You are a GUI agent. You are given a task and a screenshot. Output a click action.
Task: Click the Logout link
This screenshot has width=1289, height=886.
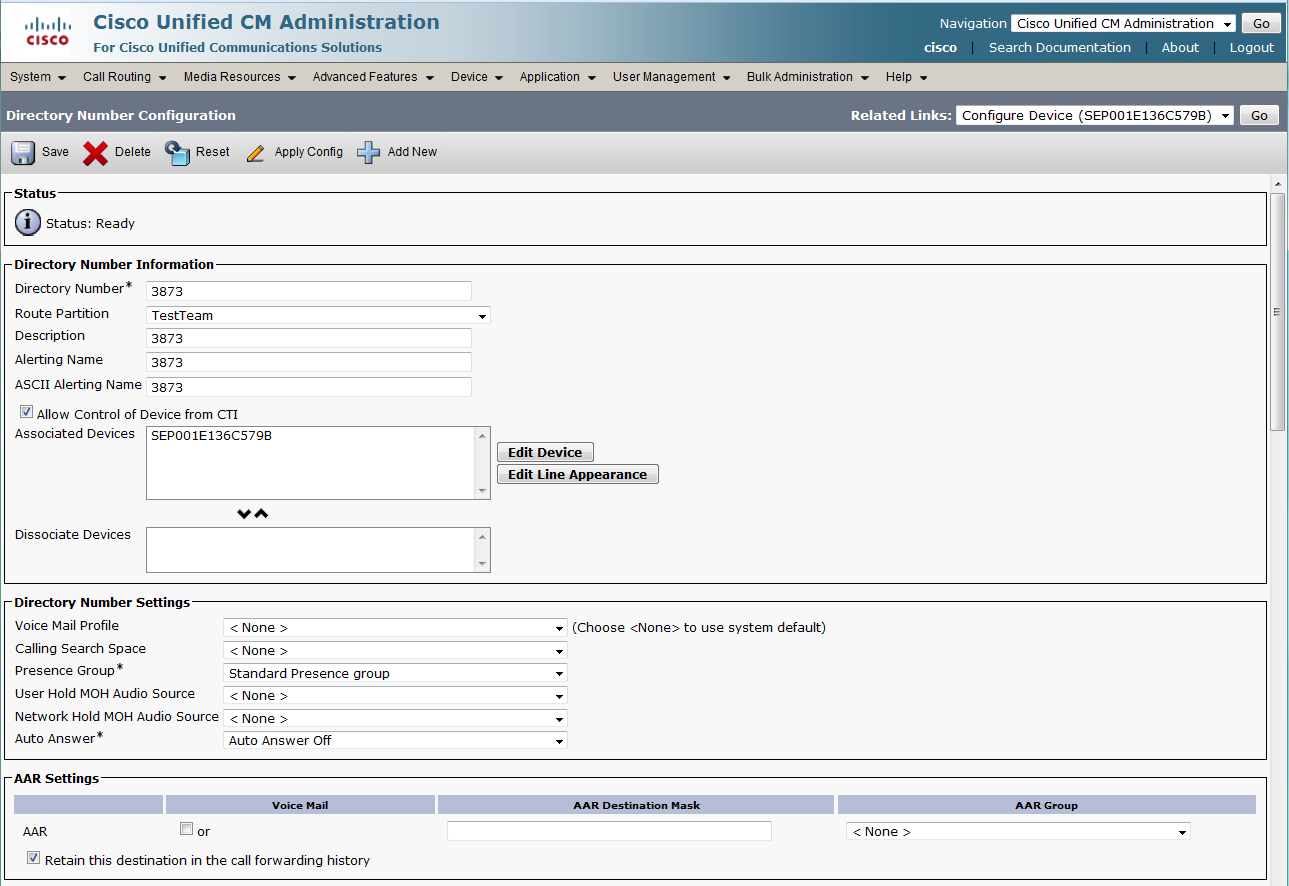tap(1251, 48)
